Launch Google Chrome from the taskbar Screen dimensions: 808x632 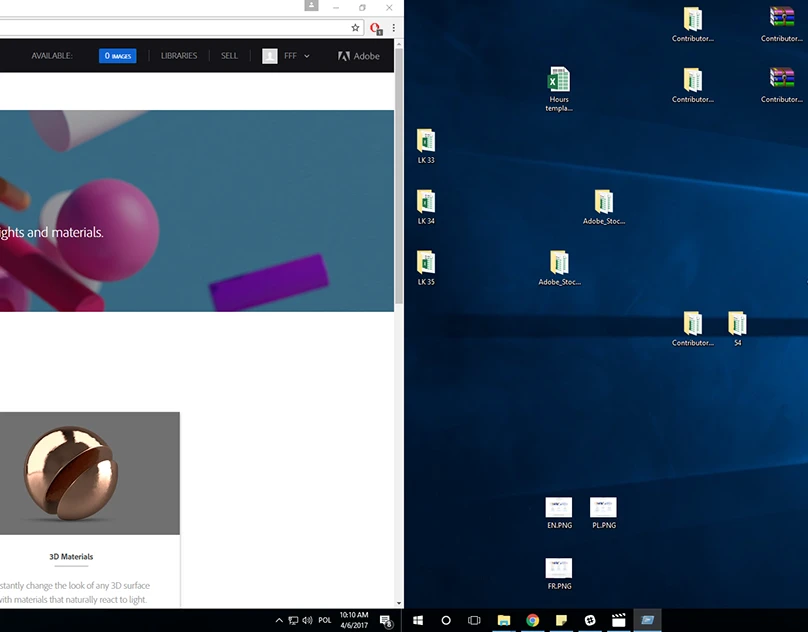point(533,620)
